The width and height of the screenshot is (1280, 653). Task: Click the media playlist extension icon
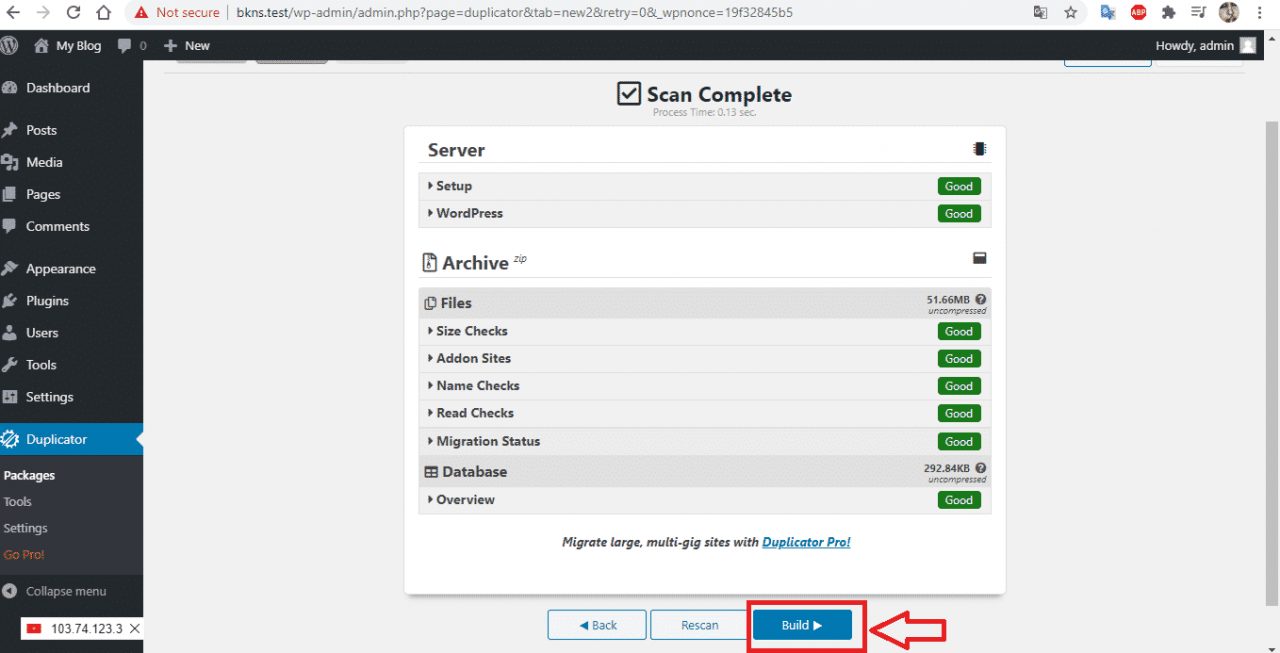(1199, 13)
